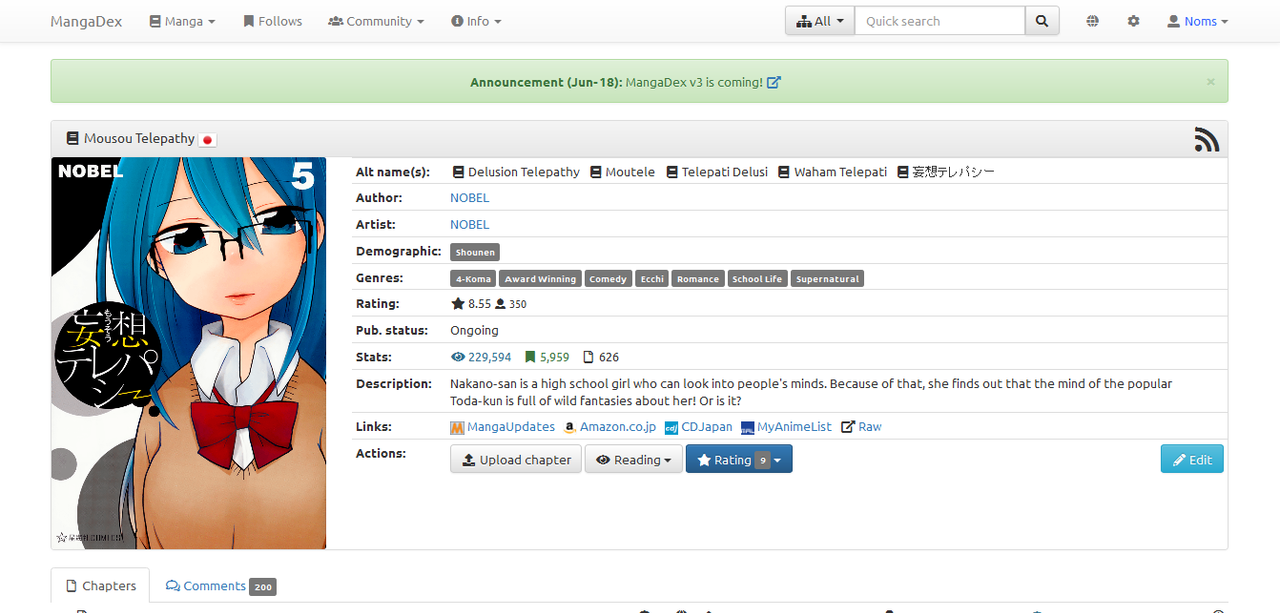Dismiss the announcement banner
Image resolution: width=1280 pixels, height=613 pixels.
pos(1210,82)
